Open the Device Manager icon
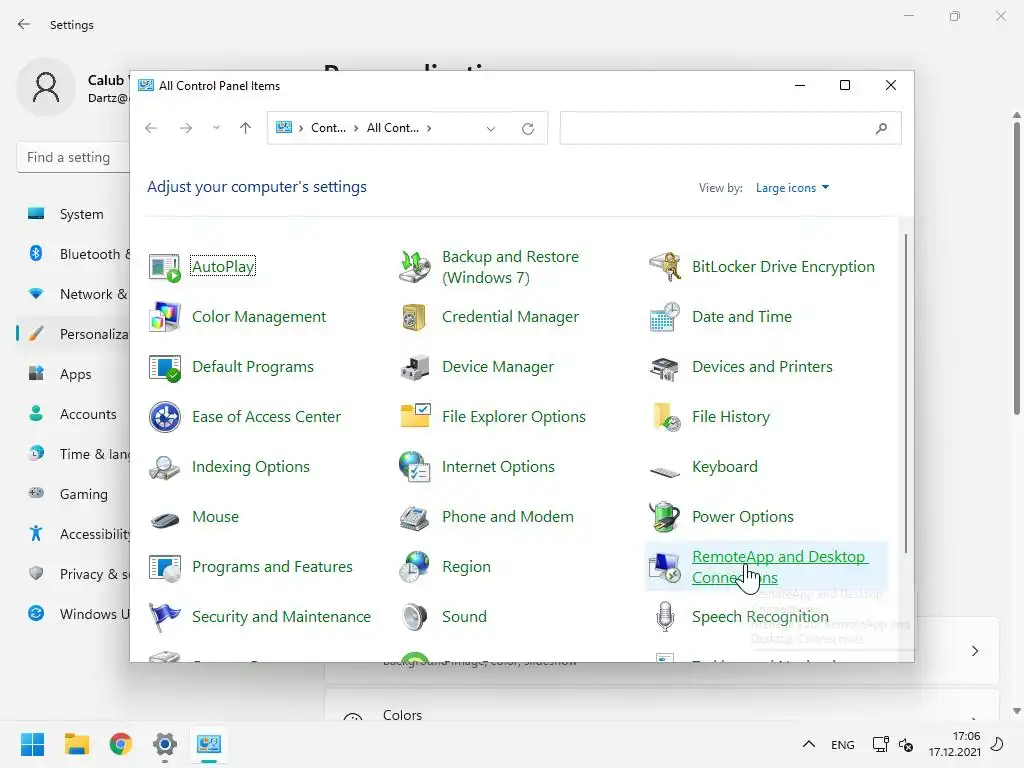Screen dimensions: 1024x768 point(415,367)
